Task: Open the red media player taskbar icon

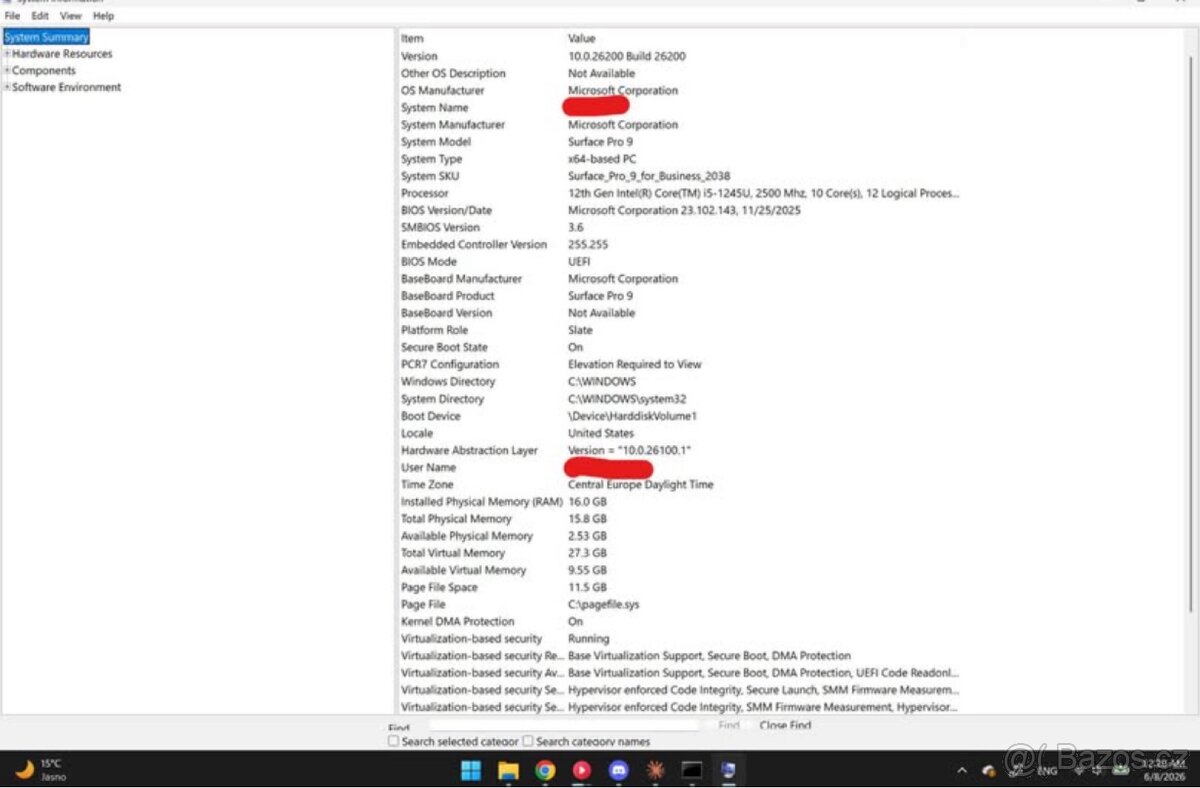Action: pos(582,770)
